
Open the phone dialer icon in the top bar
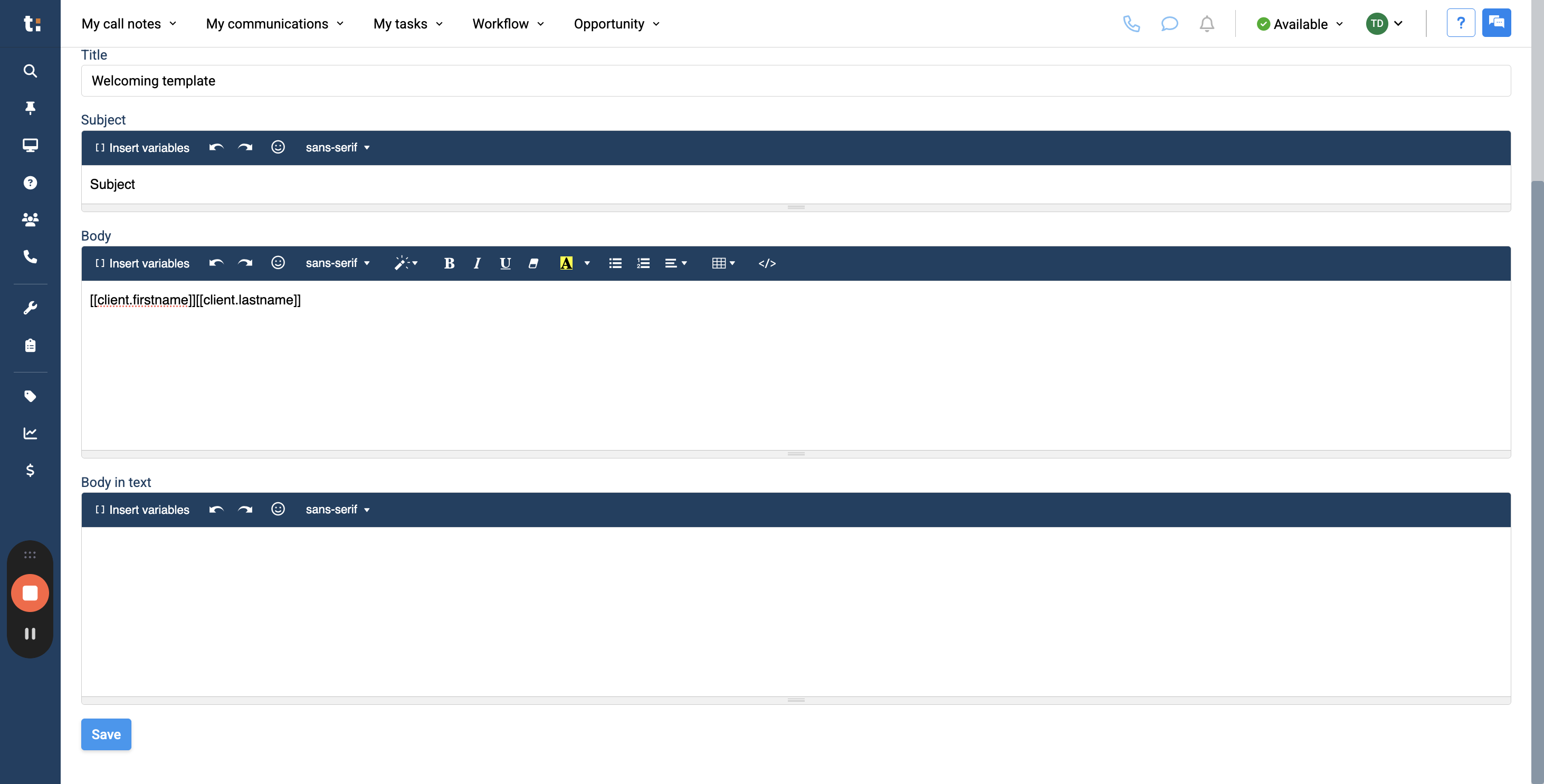(1132, 24)
